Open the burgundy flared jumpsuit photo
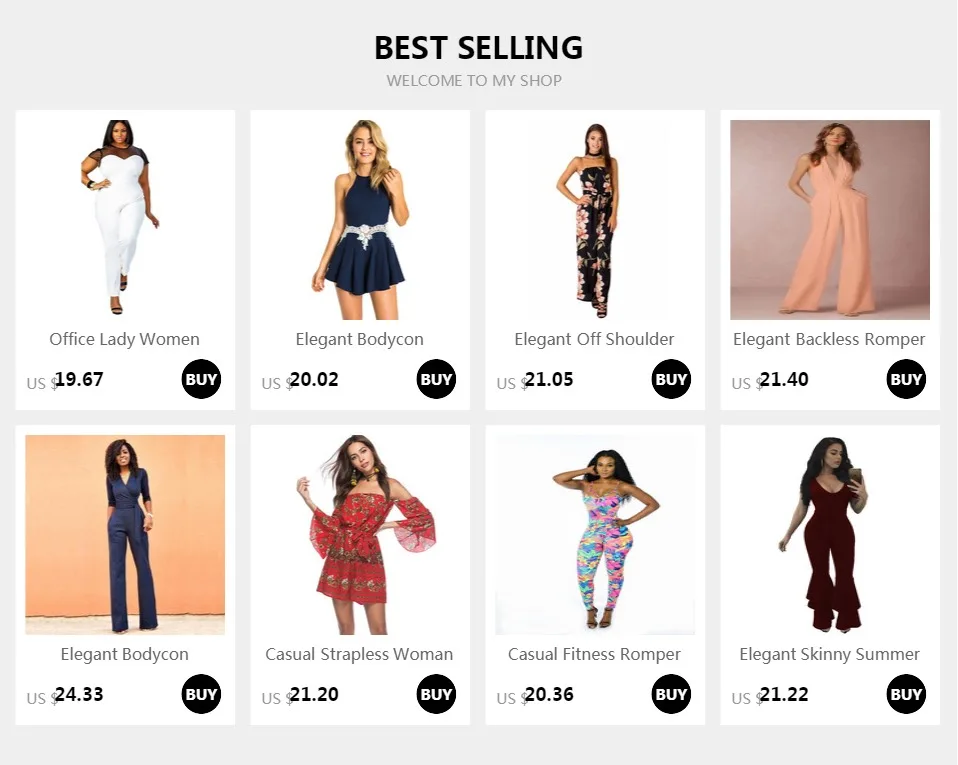The height and width of the screenshot is (765, 958). click(830, 534)
